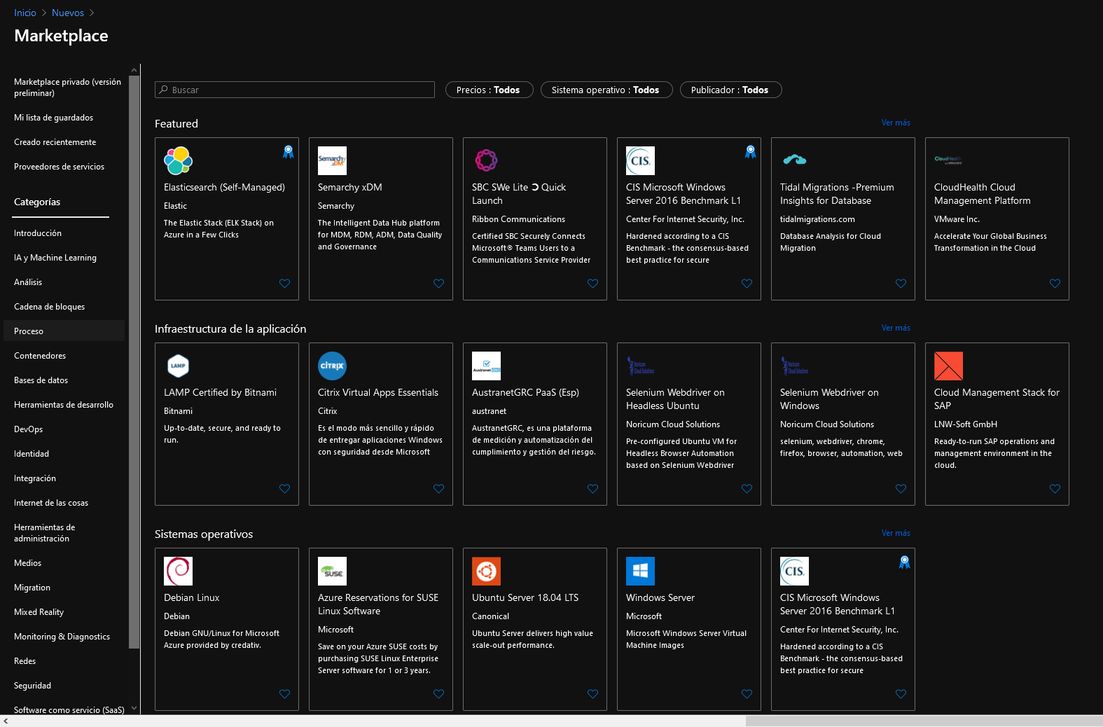Open the Sistema operativo filter dropdown
This screenshot has height=727, width=1103.
pos(606,90)
